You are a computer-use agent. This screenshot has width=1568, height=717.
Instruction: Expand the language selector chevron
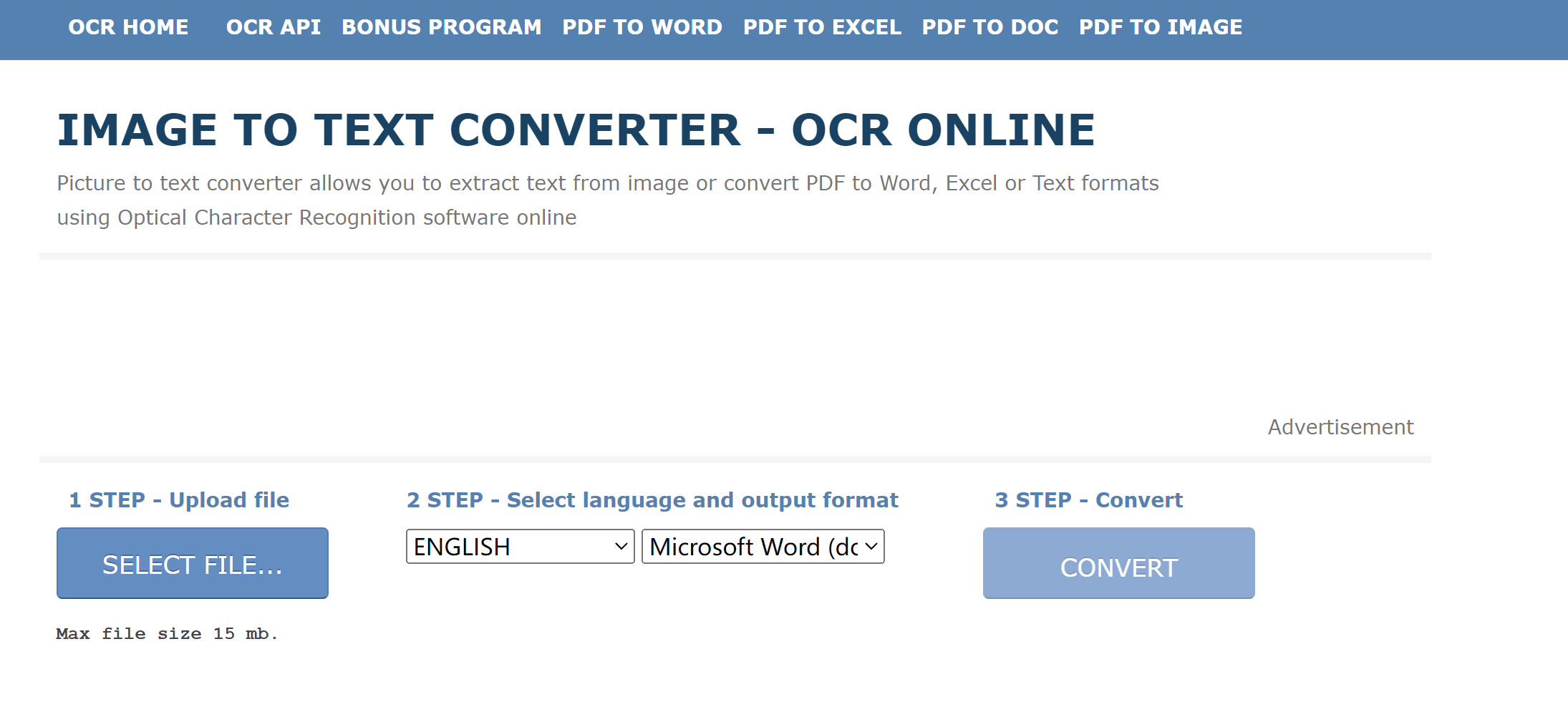point(620,546)
